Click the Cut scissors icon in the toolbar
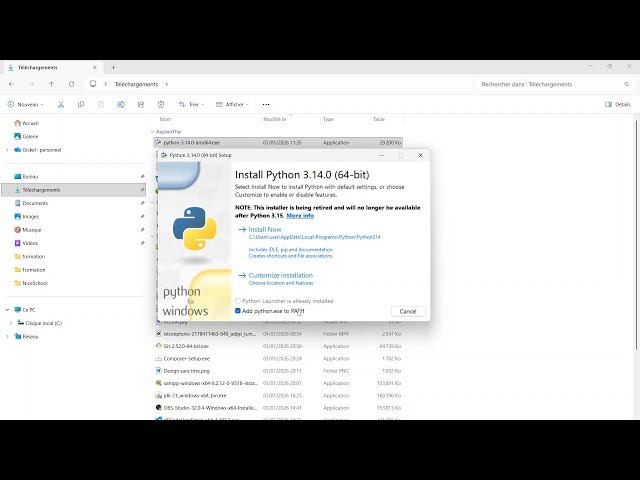 61,104
